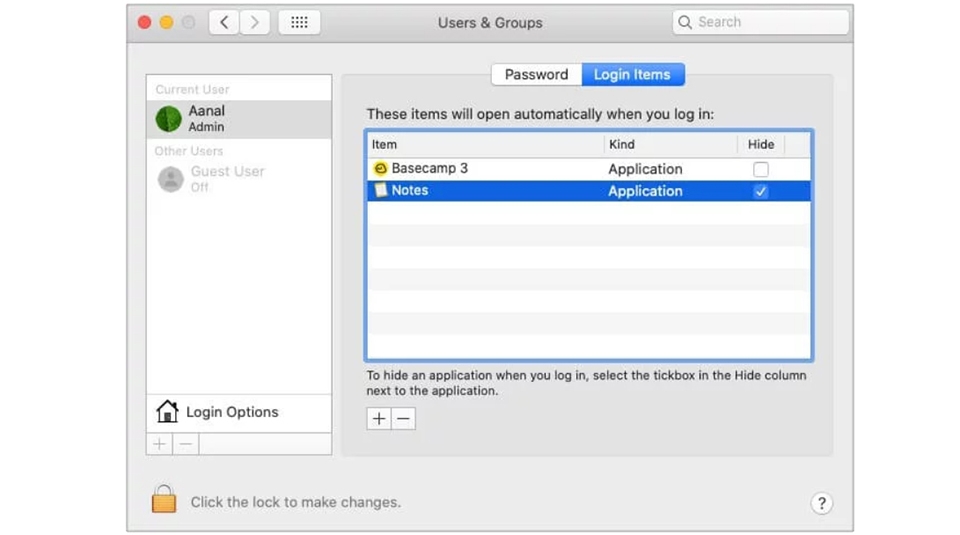Select Guest User in the sidebar
960x535 pixels.
point(239,179)
